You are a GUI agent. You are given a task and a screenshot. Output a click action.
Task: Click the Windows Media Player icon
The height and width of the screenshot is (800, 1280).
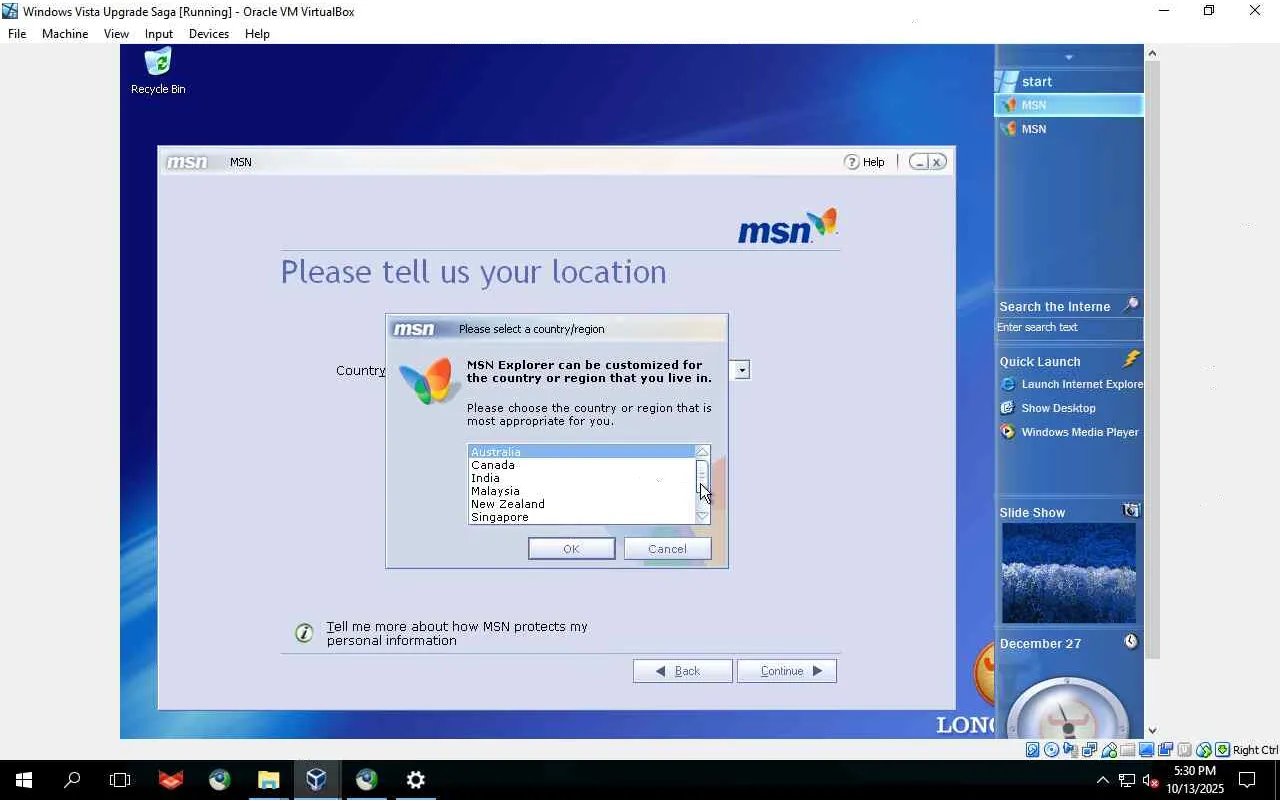pyautogui.click(x=1008, y=432)
